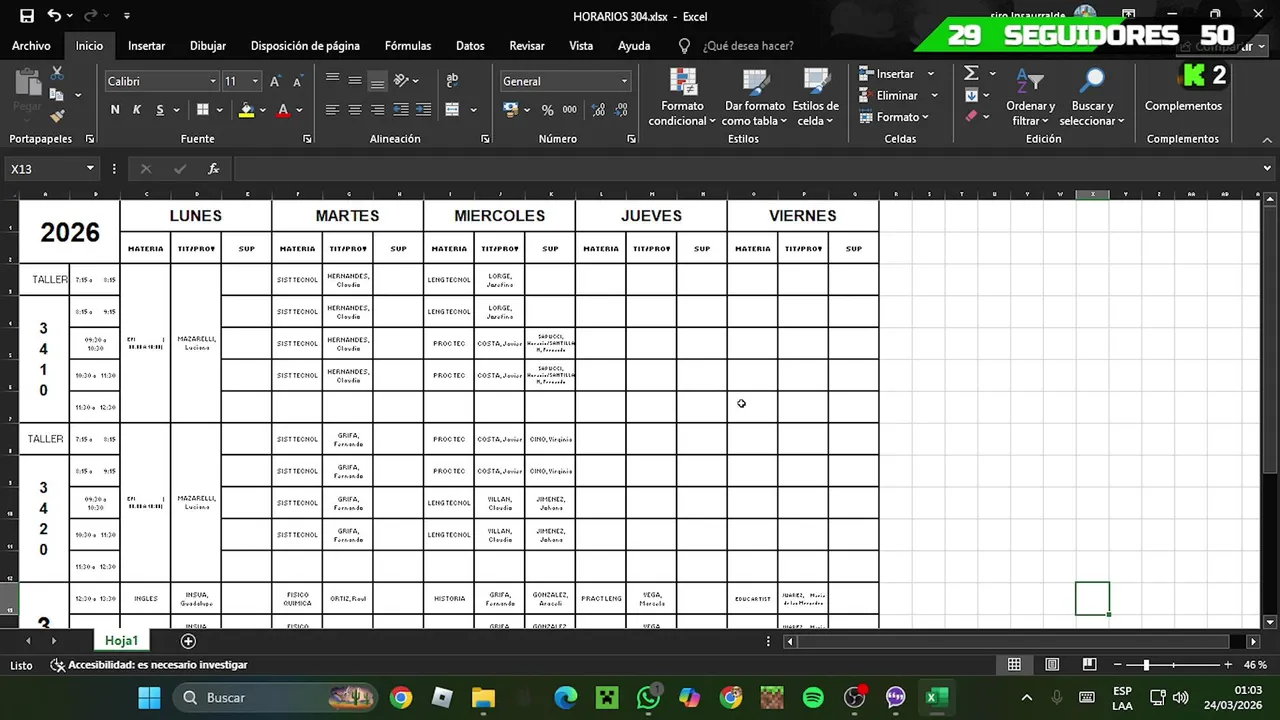Increase font size with the large A

click(275, 81)
